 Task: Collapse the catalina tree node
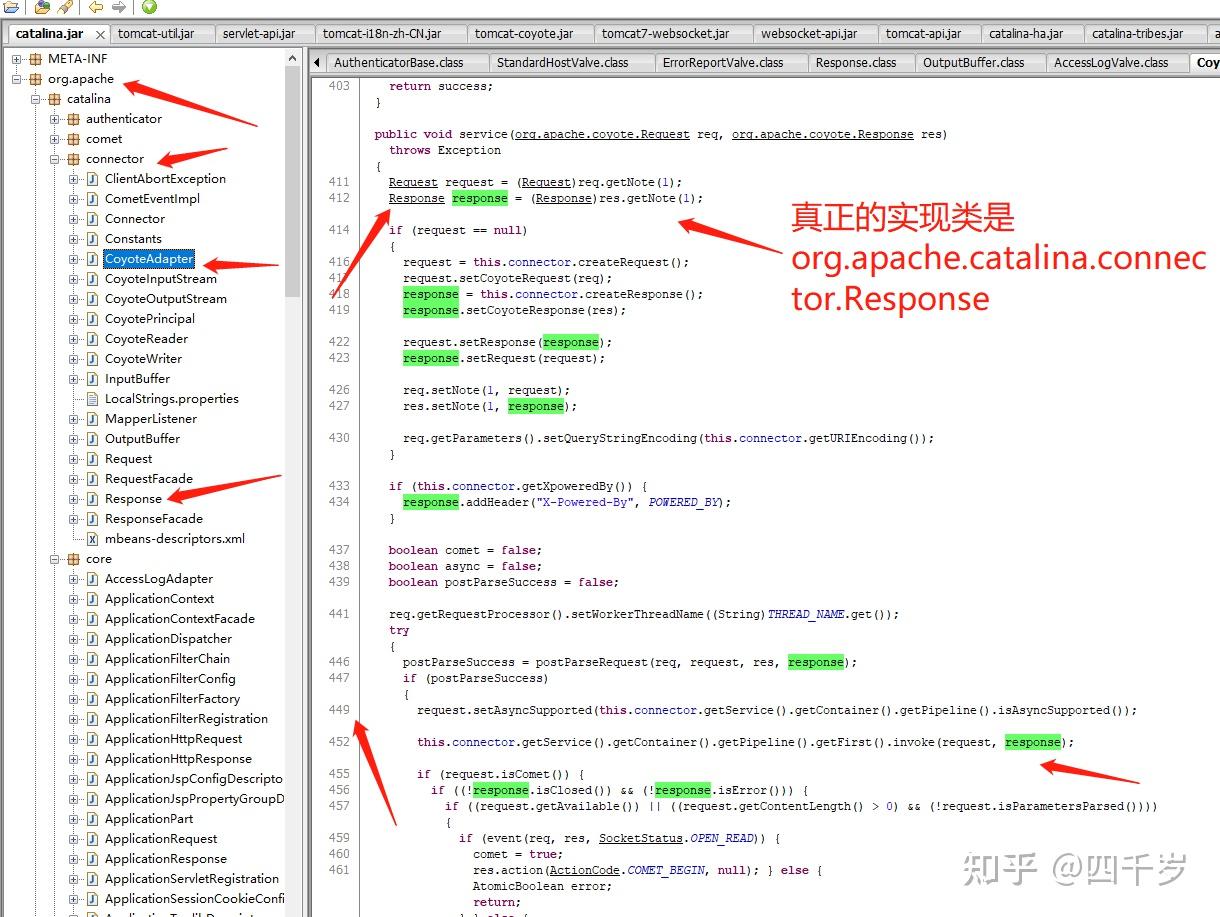[x=36, y=99]
